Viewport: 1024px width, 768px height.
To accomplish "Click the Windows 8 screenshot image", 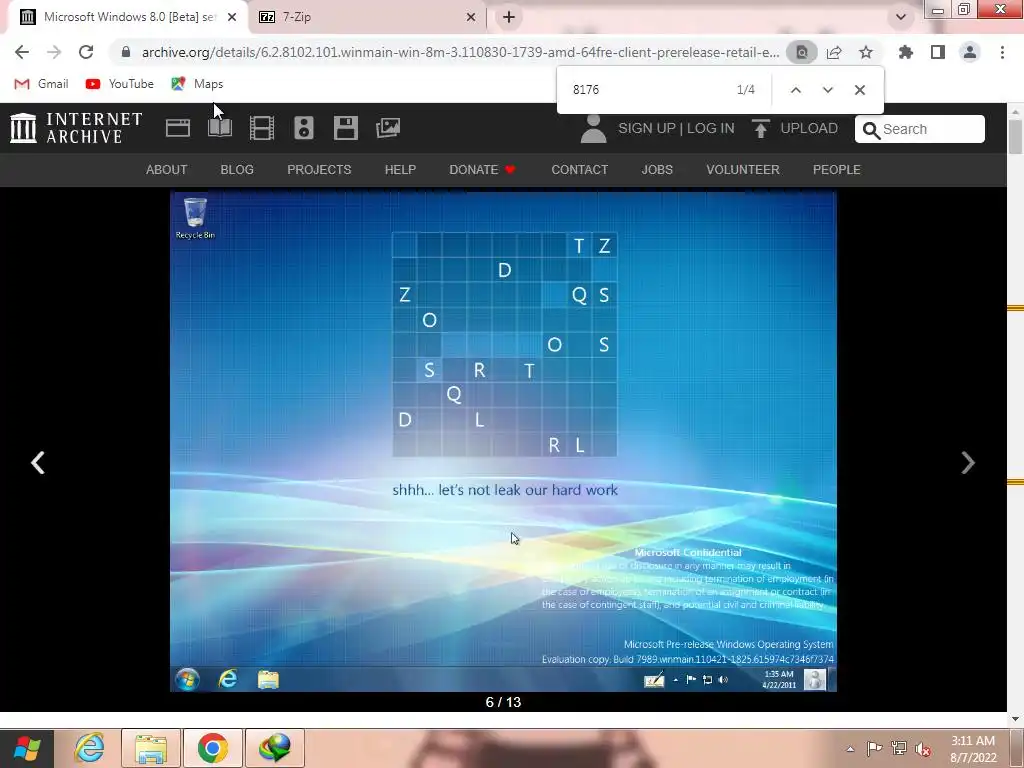I will 503,441.
